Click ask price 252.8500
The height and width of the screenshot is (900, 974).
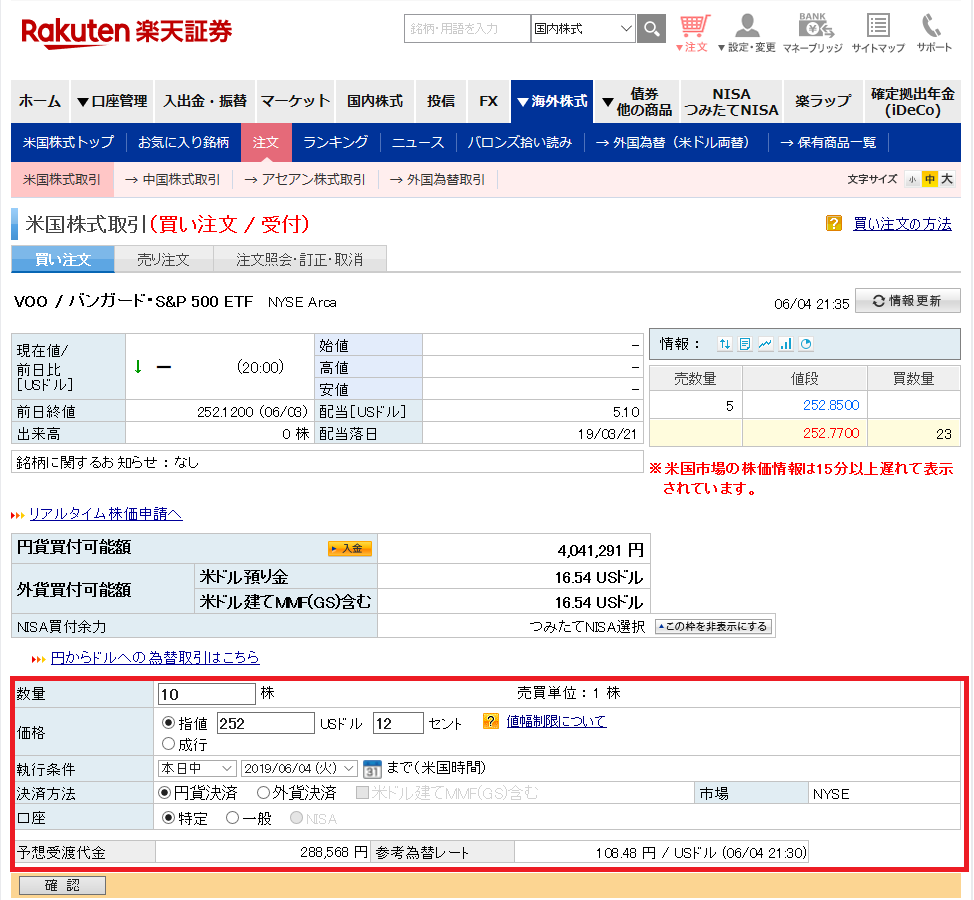coord(831,405)
